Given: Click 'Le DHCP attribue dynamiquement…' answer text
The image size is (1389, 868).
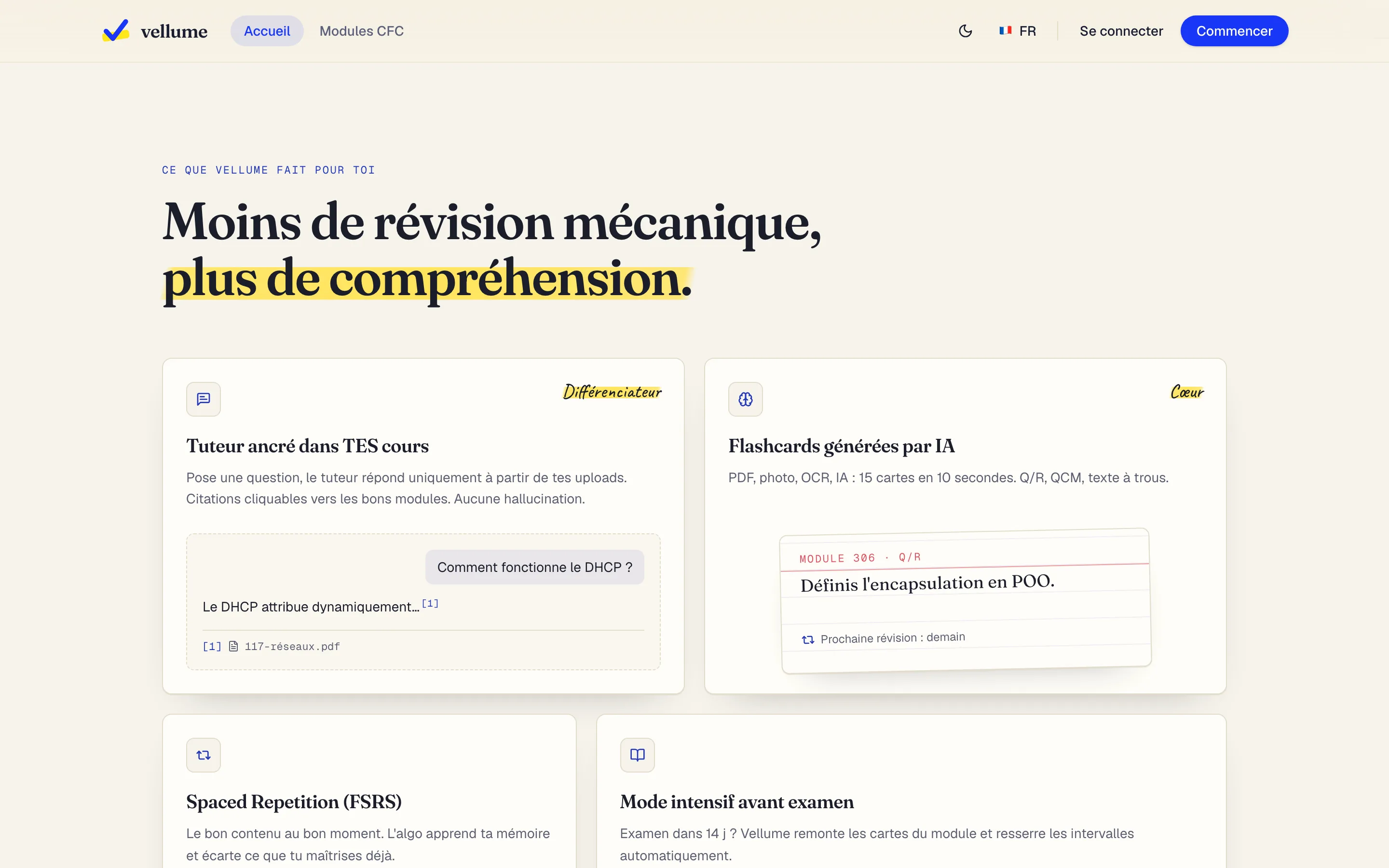Looking at the screenshot, I should (x=311, y=607).
